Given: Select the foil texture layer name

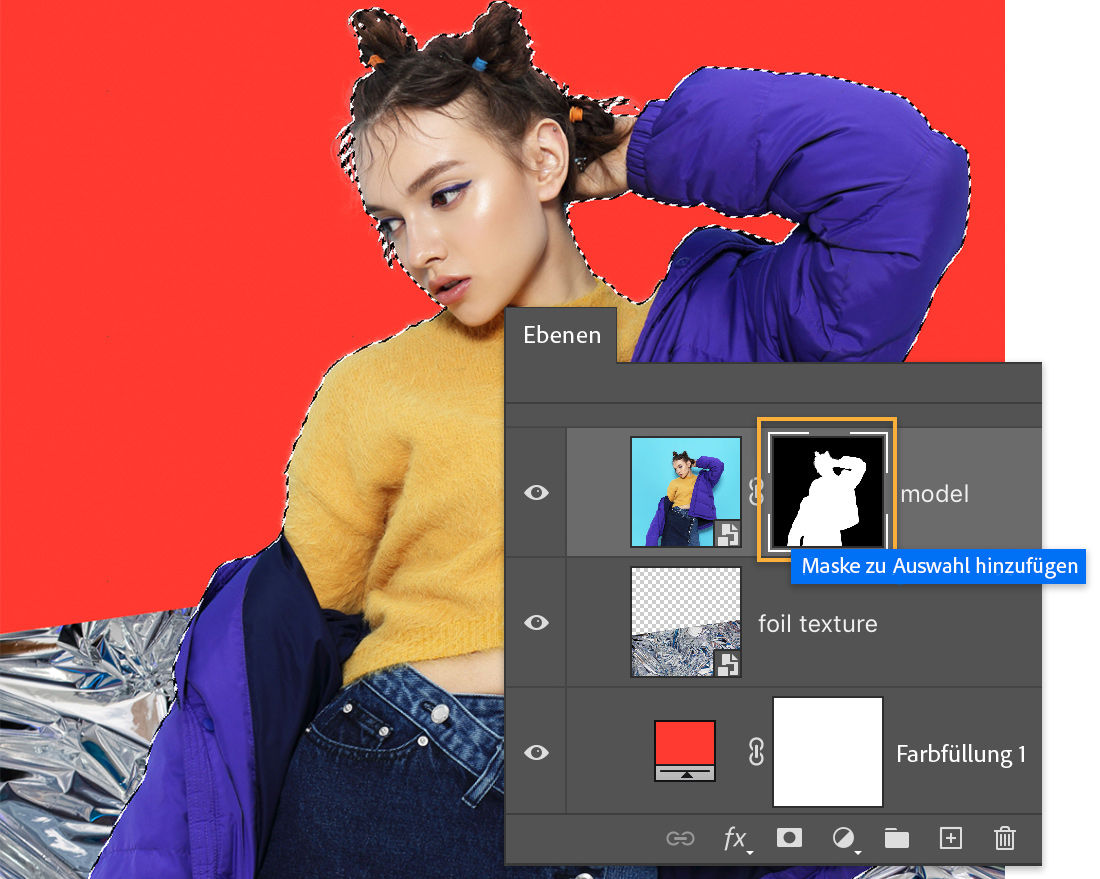Looking at the screenshot, I should [817, 624].
